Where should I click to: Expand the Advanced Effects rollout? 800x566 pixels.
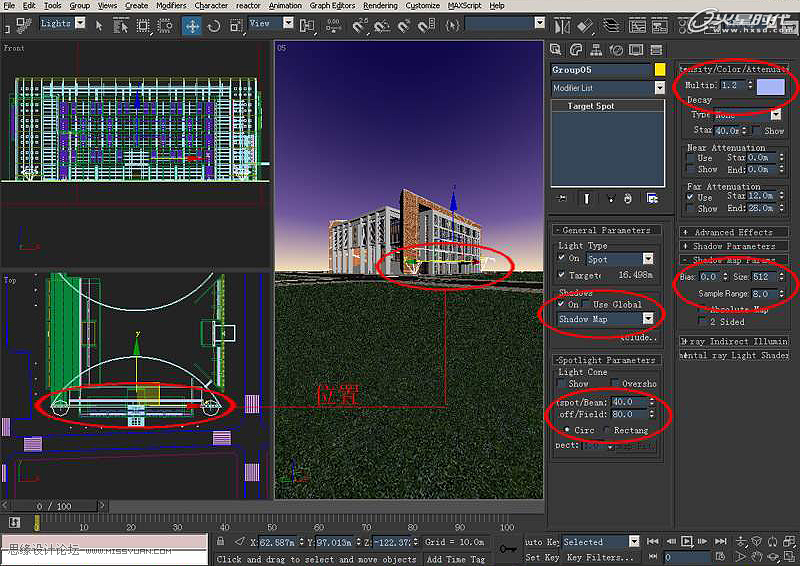pos(734,232)
